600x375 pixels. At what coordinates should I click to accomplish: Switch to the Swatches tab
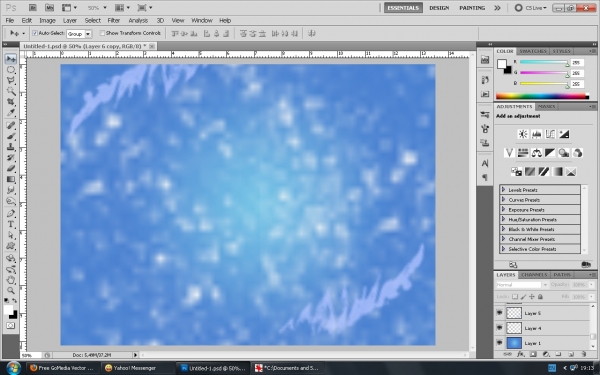click(x=533, y=51)
